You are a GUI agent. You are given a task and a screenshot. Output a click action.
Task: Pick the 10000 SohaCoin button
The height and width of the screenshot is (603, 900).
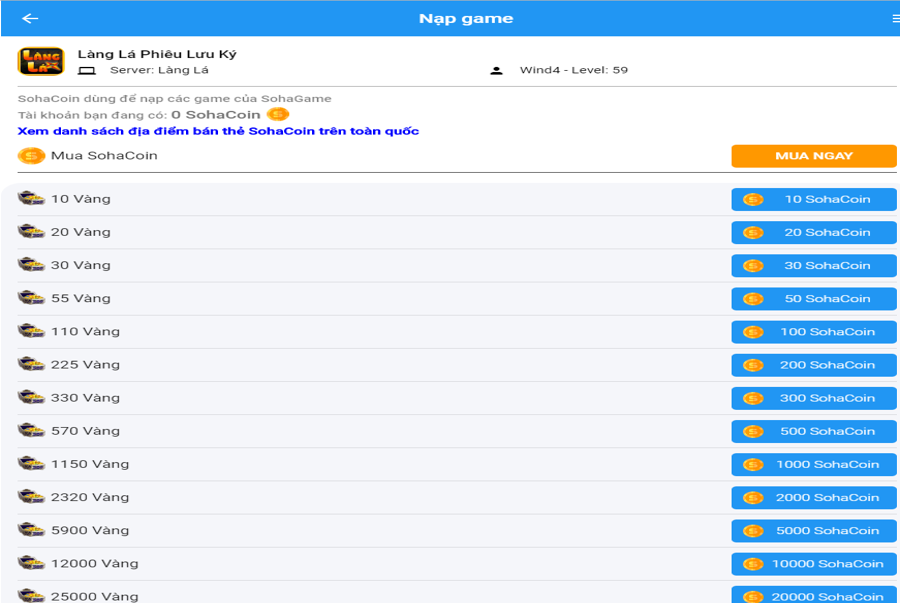click(x=814, y=564)
